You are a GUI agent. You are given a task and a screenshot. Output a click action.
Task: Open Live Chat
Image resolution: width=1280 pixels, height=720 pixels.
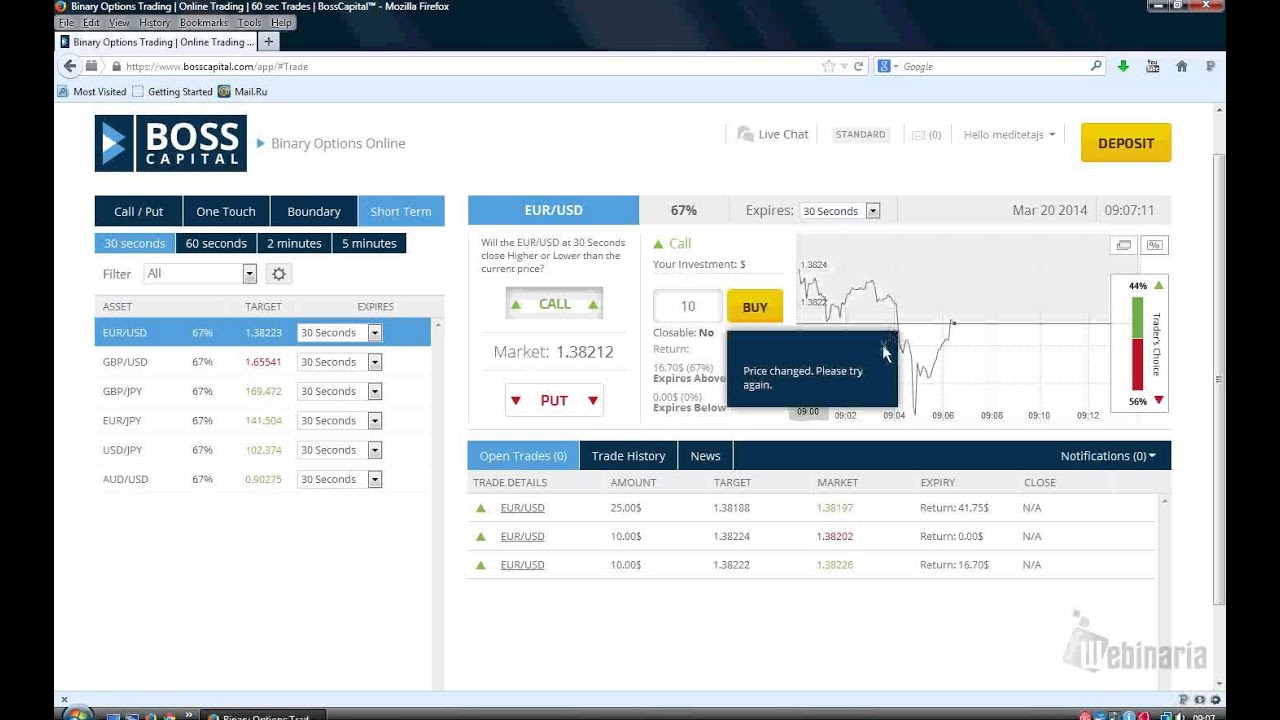(x=773, y=134)
